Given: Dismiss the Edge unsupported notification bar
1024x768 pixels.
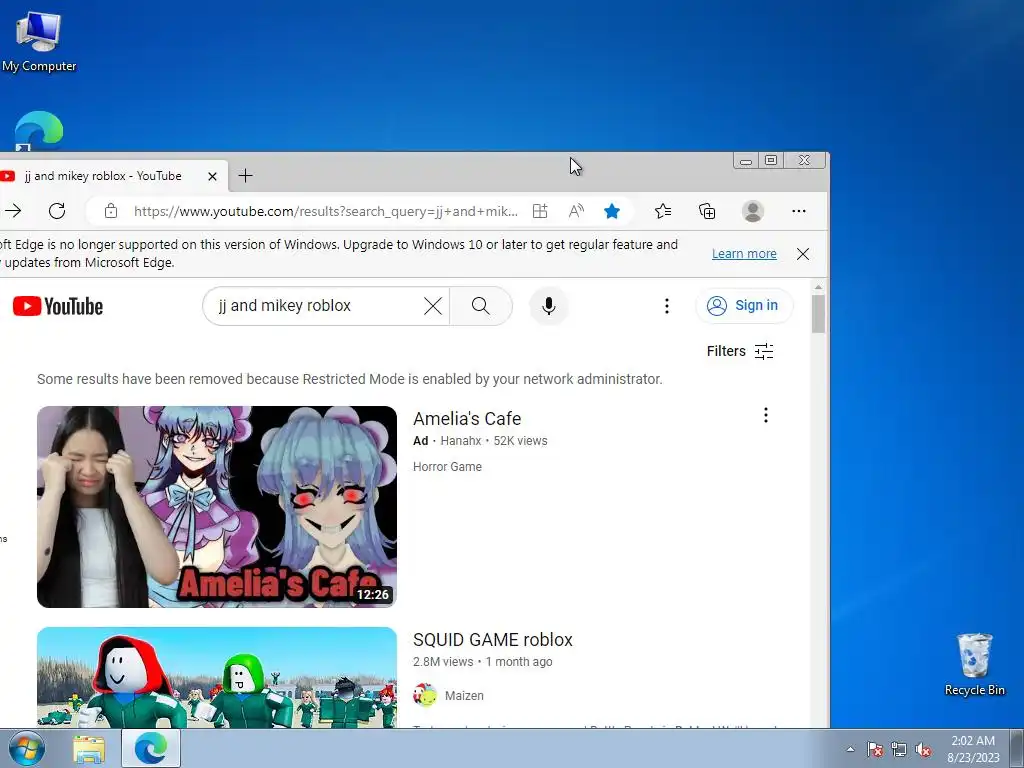Looking at the screenshot, I should 803,254.
